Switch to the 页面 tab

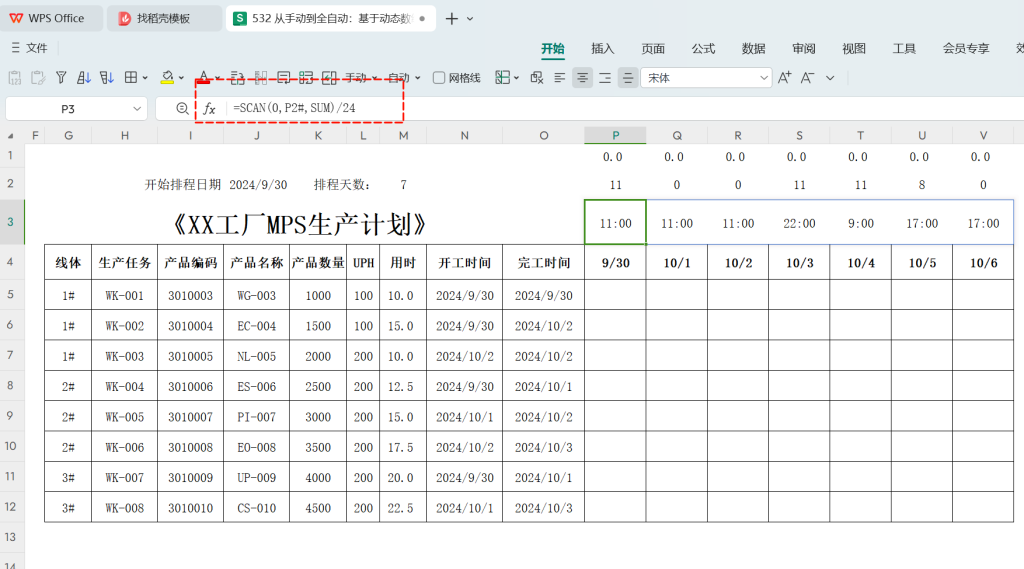(x=653, y=48)
